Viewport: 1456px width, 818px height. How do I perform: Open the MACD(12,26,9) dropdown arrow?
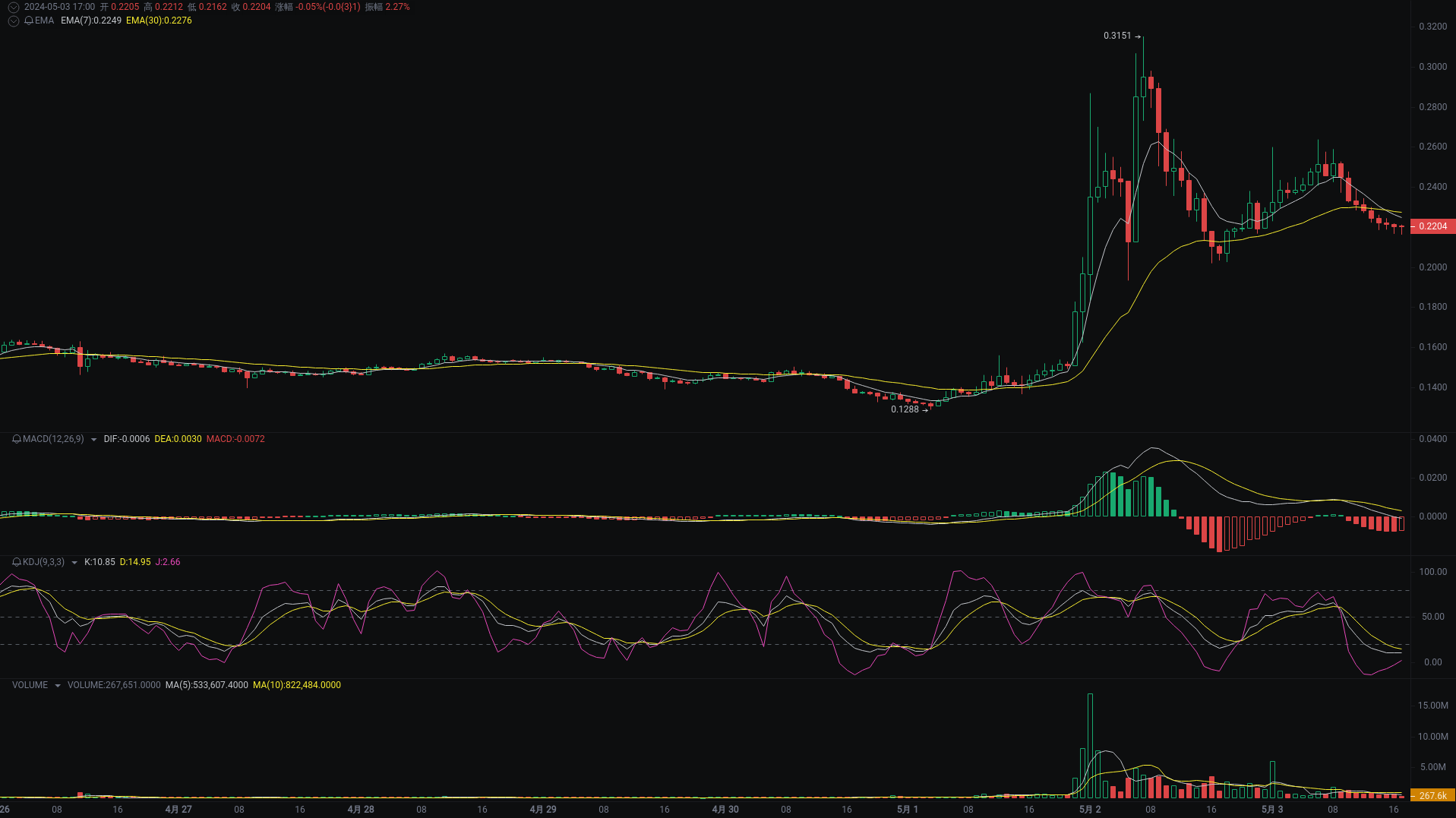coord(93,439)
